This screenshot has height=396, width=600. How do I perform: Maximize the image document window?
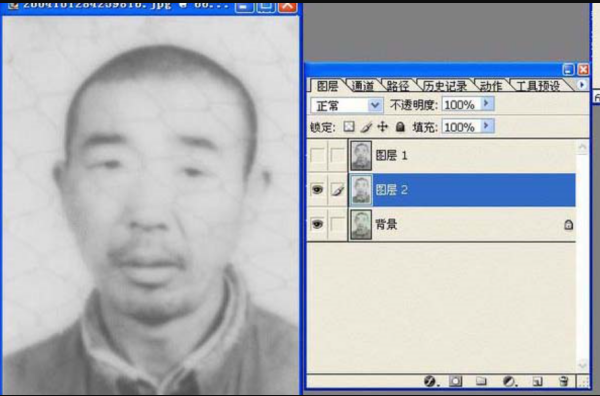[266, 7]
